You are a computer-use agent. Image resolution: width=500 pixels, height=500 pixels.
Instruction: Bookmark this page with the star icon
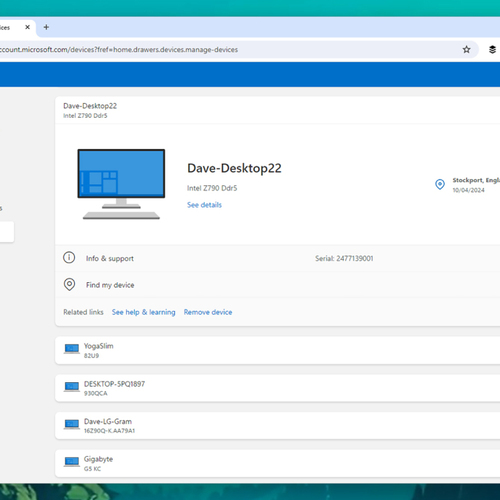tap(466, 50)
